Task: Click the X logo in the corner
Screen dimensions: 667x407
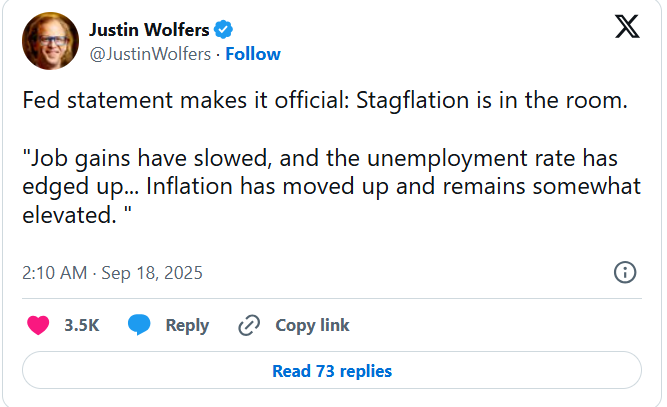Action: coord(627,29)
